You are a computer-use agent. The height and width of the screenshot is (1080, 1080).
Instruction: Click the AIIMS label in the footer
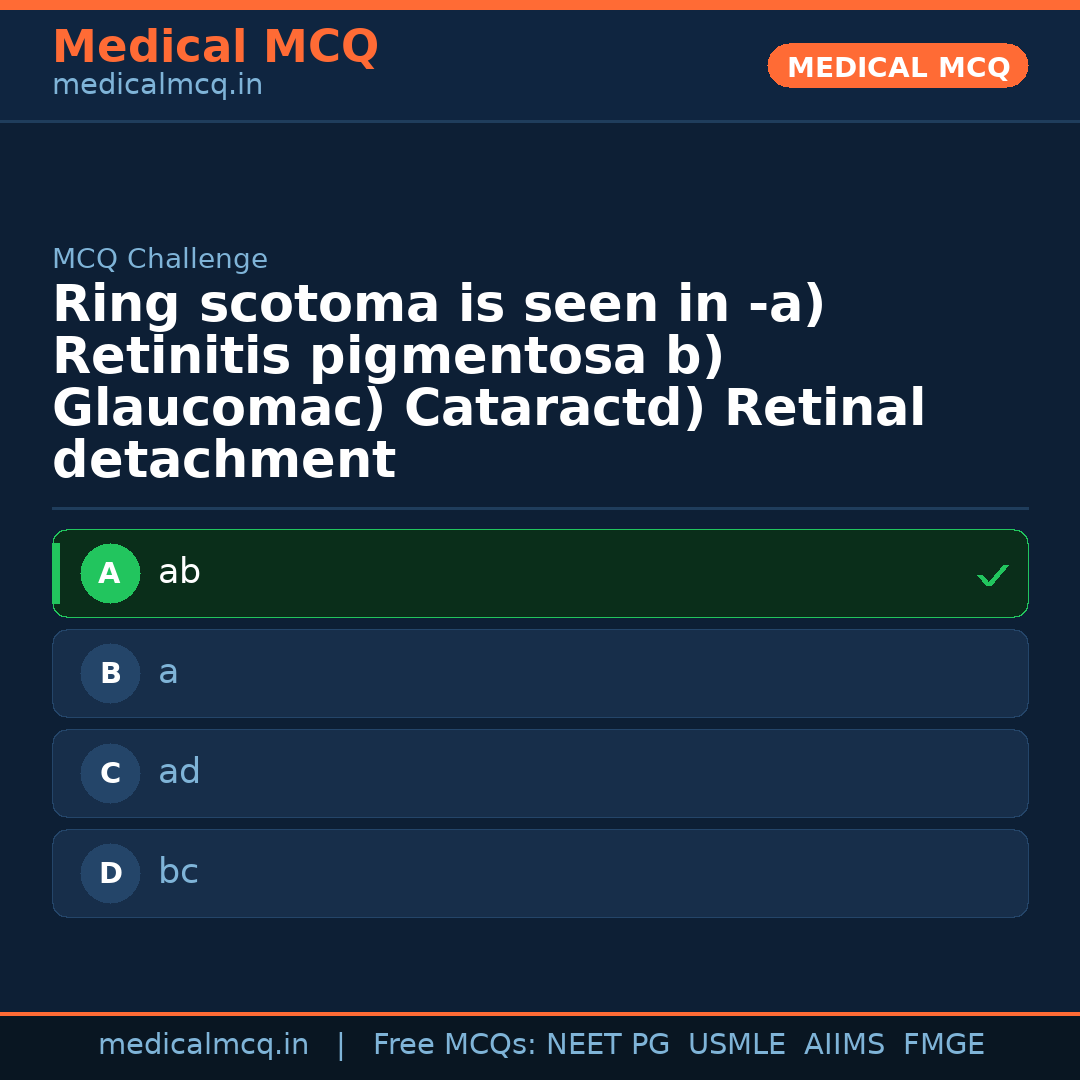click(845, 1043)
